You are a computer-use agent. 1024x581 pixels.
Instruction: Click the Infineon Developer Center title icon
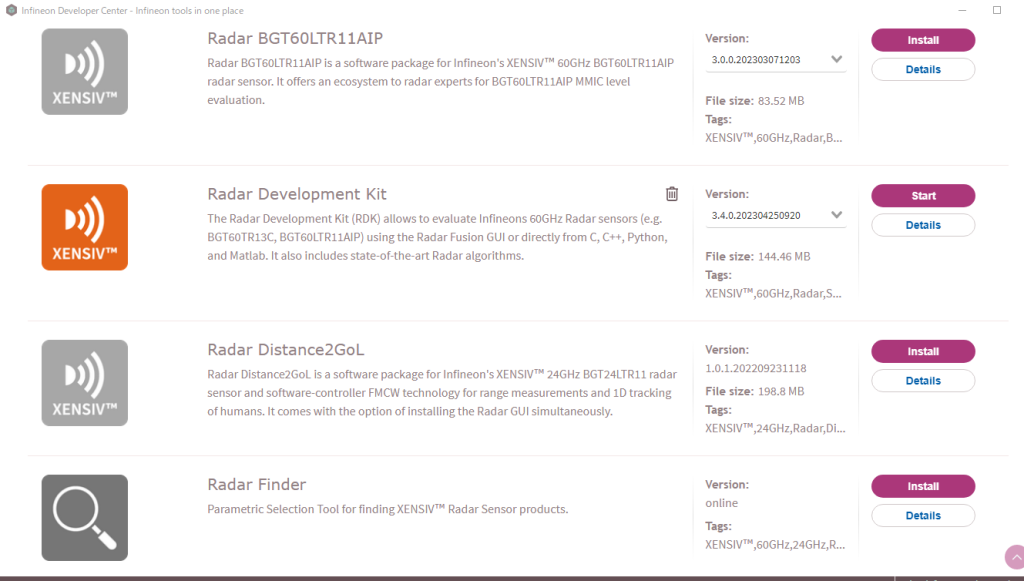(11, 10)
